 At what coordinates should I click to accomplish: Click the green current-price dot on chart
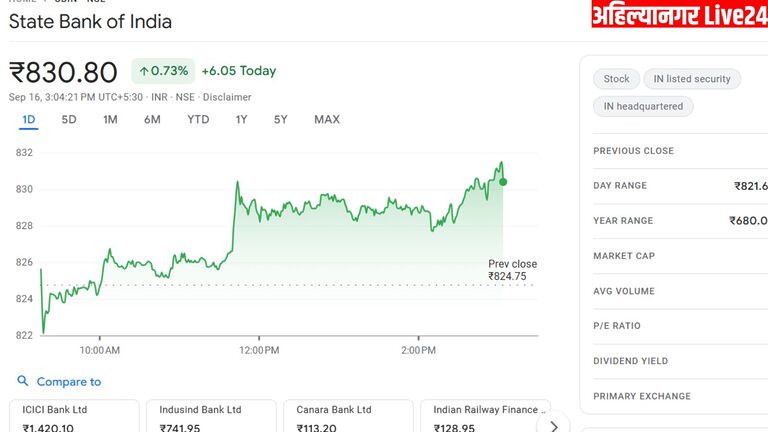503,181
